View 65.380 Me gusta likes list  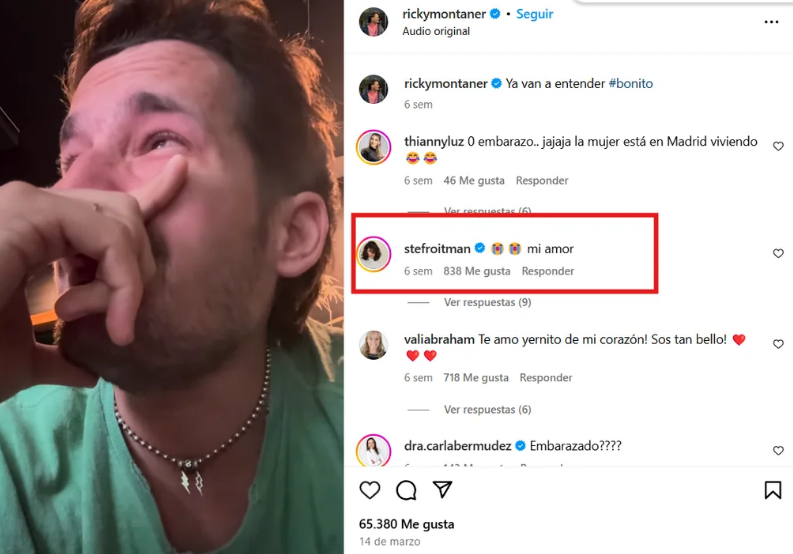point(407,524)
